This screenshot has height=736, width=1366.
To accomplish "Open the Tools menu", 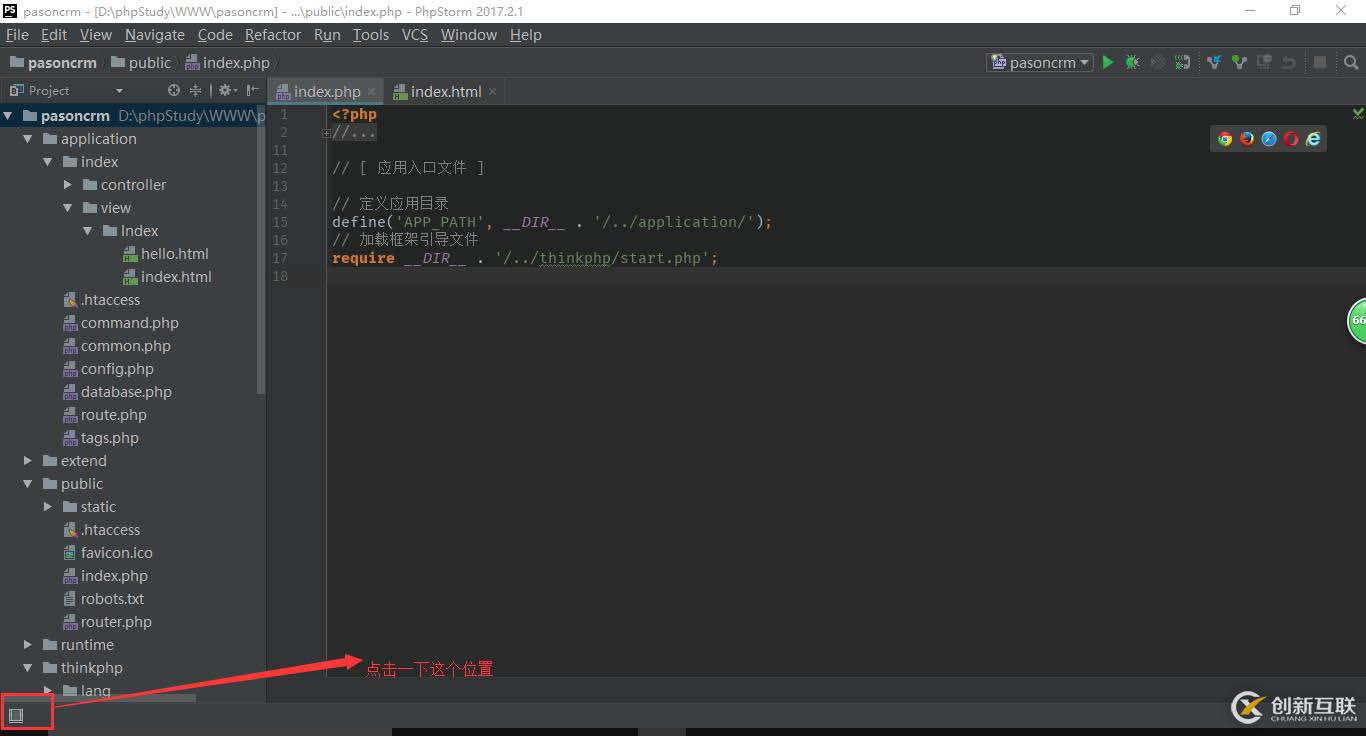I will coord(371,35).
